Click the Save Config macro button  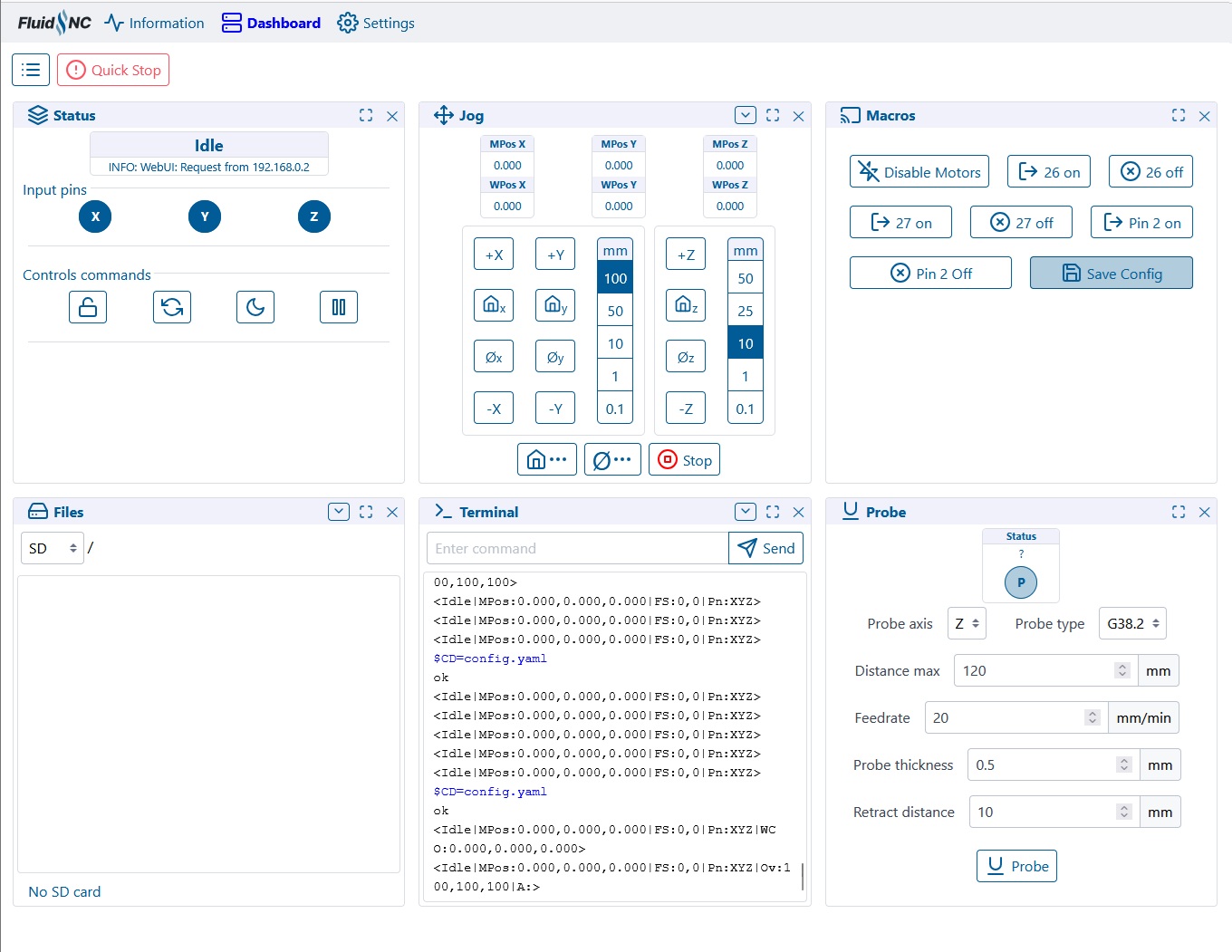pyautogui.click(x=1111, y=274)
